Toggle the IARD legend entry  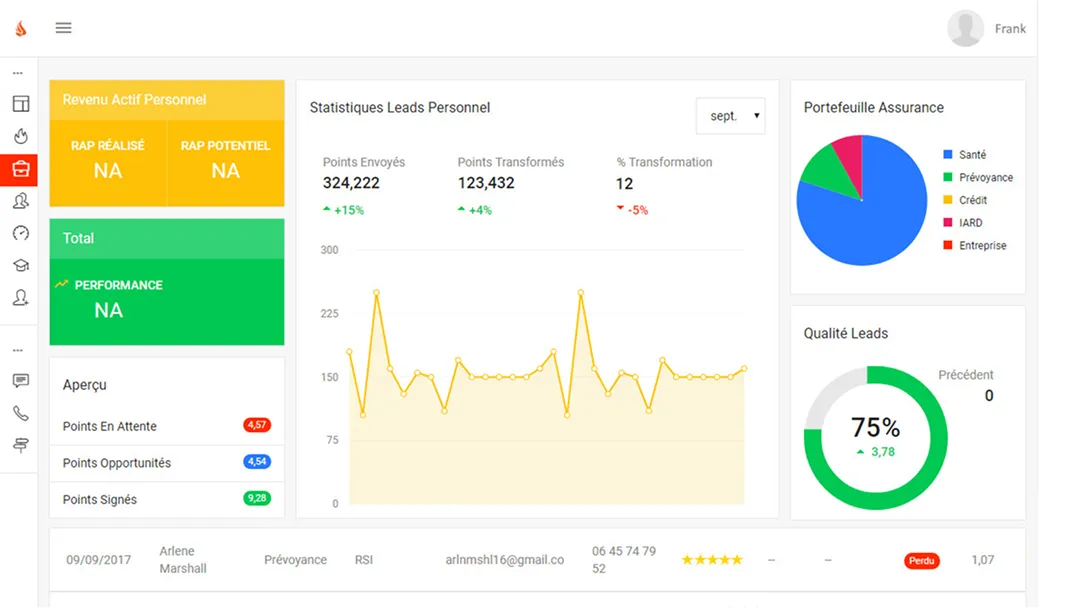click(970, 223)
